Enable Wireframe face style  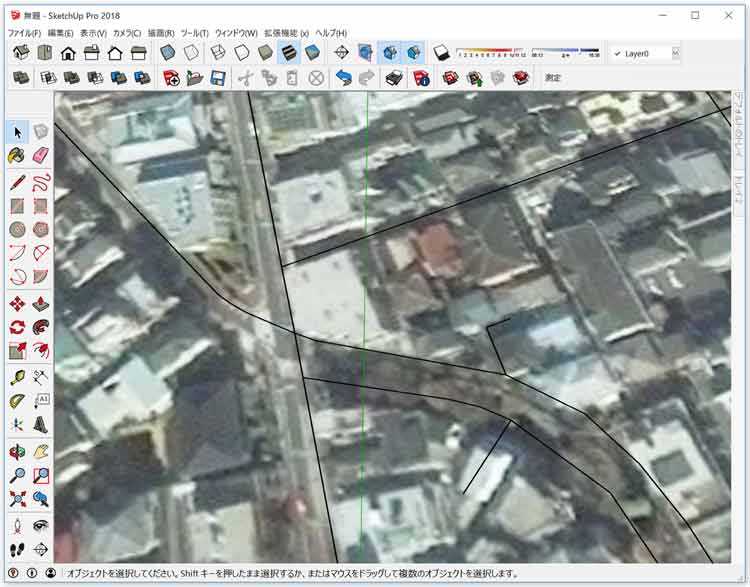pyautogui.click(x=218, y=53)
